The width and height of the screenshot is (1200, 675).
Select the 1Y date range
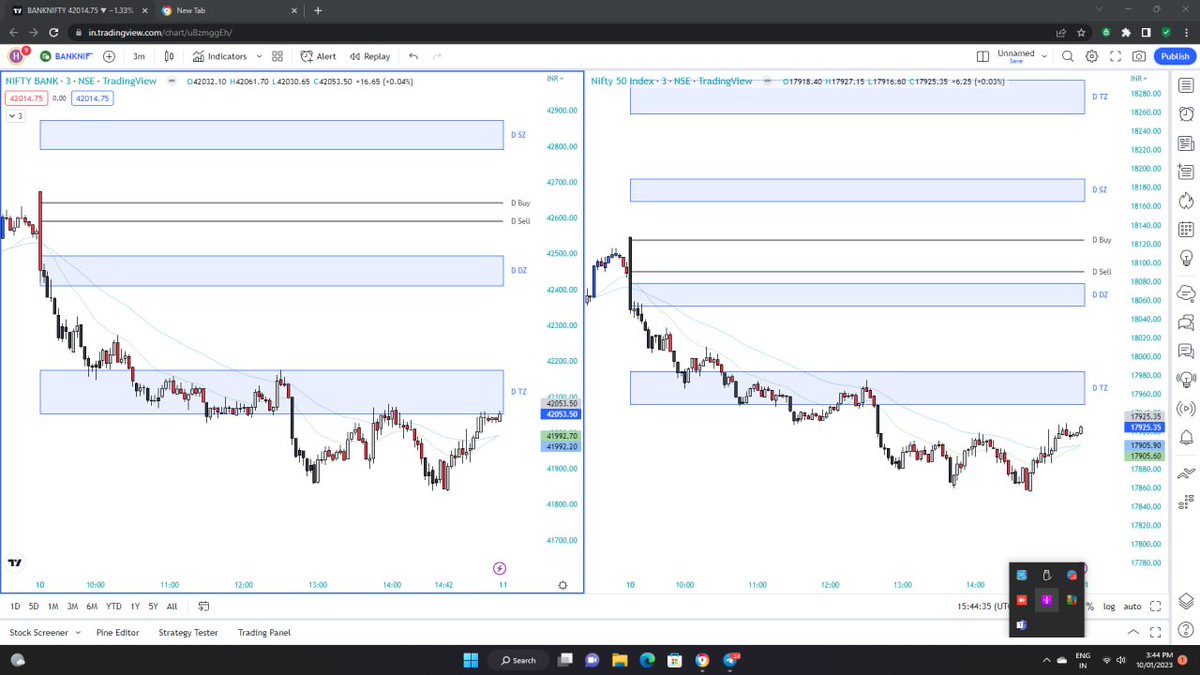[134, 606]
